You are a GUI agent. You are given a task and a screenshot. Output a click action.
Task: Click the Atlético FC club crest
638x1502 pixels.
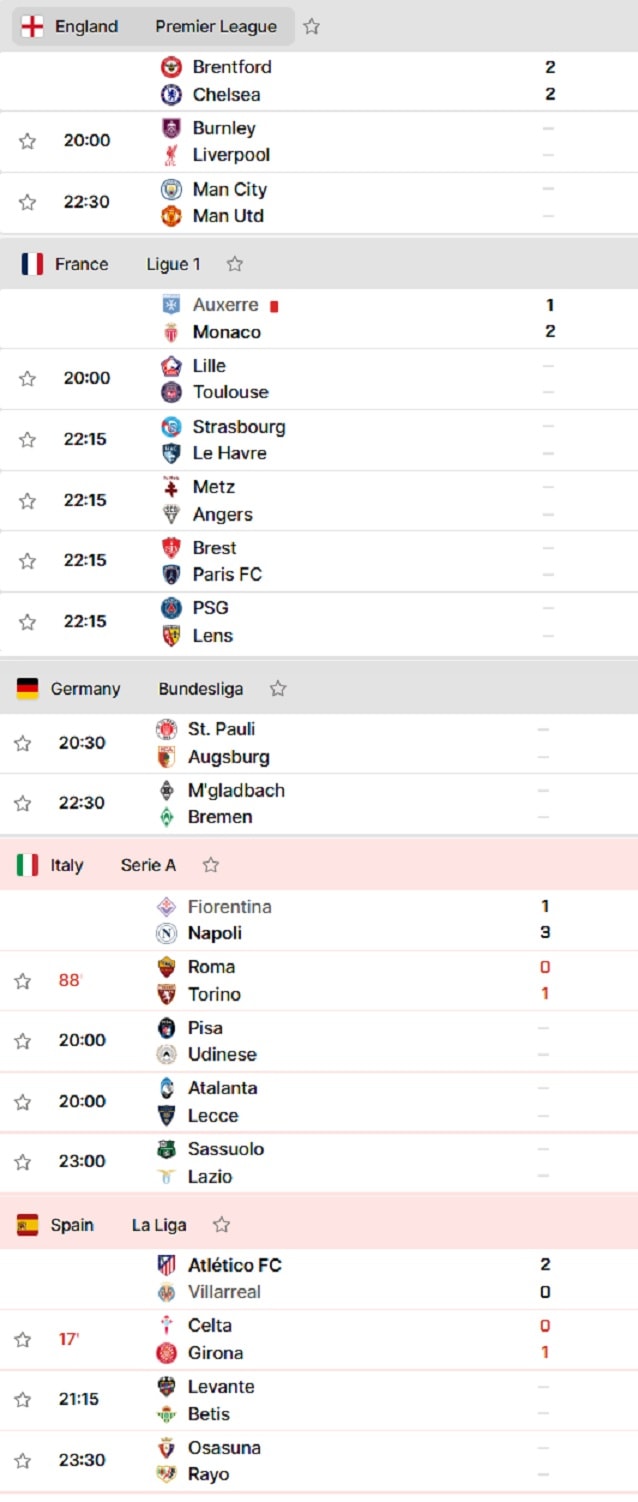pyautogui.click(x=167, y=1265)
